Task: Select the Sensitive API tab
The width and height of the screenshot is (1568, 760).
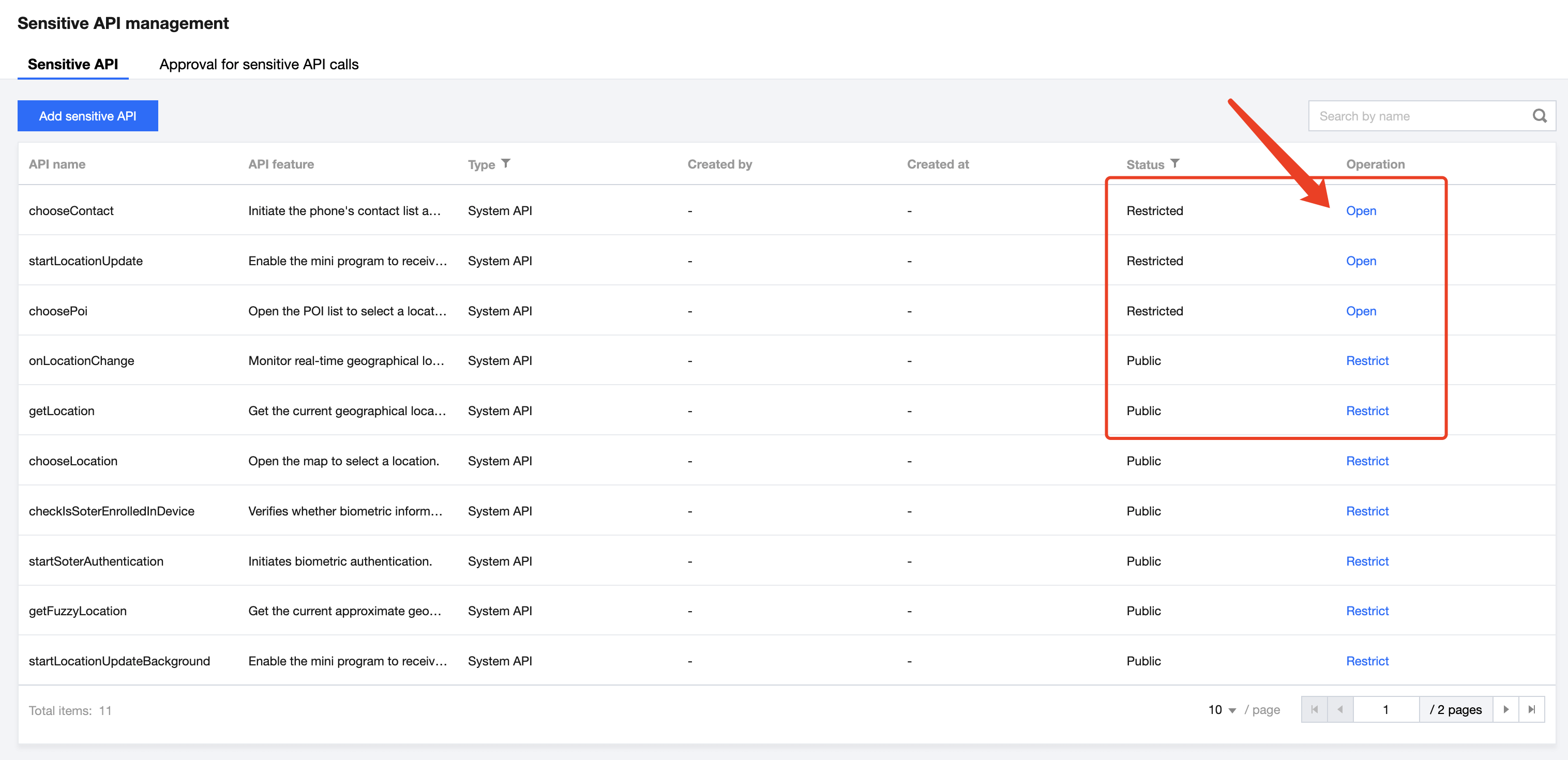Action: (x=73, y=65)
